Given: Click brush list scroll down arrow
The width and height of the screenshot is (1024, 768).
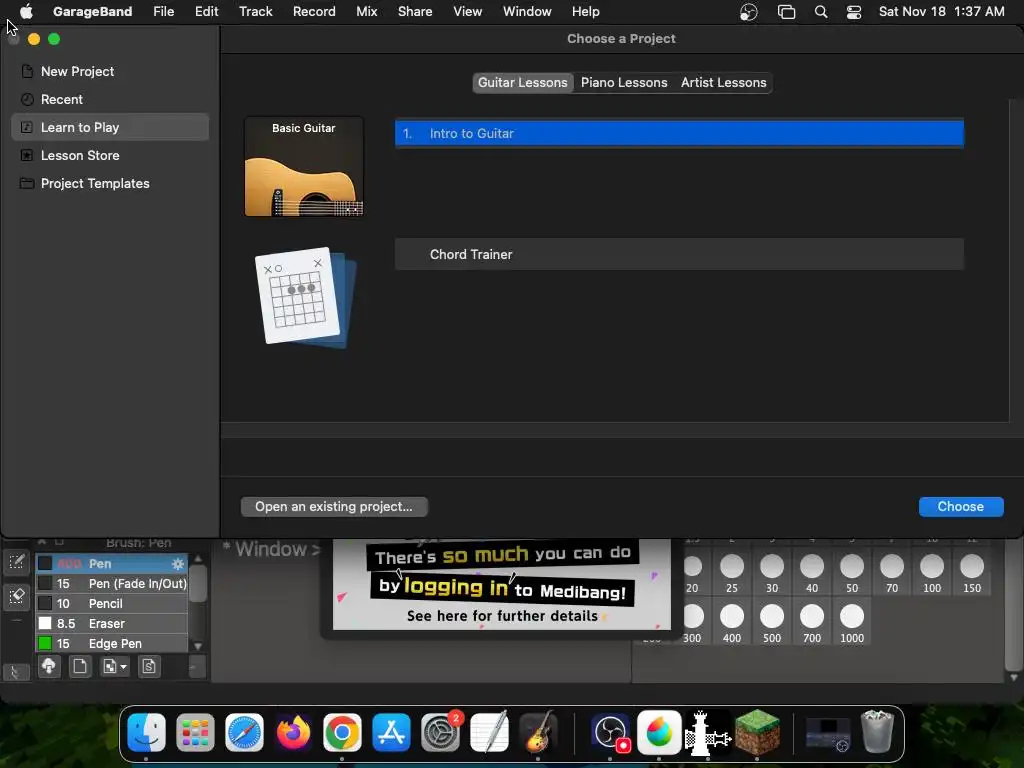Looking at the screenshot, I should pos(198,647).
